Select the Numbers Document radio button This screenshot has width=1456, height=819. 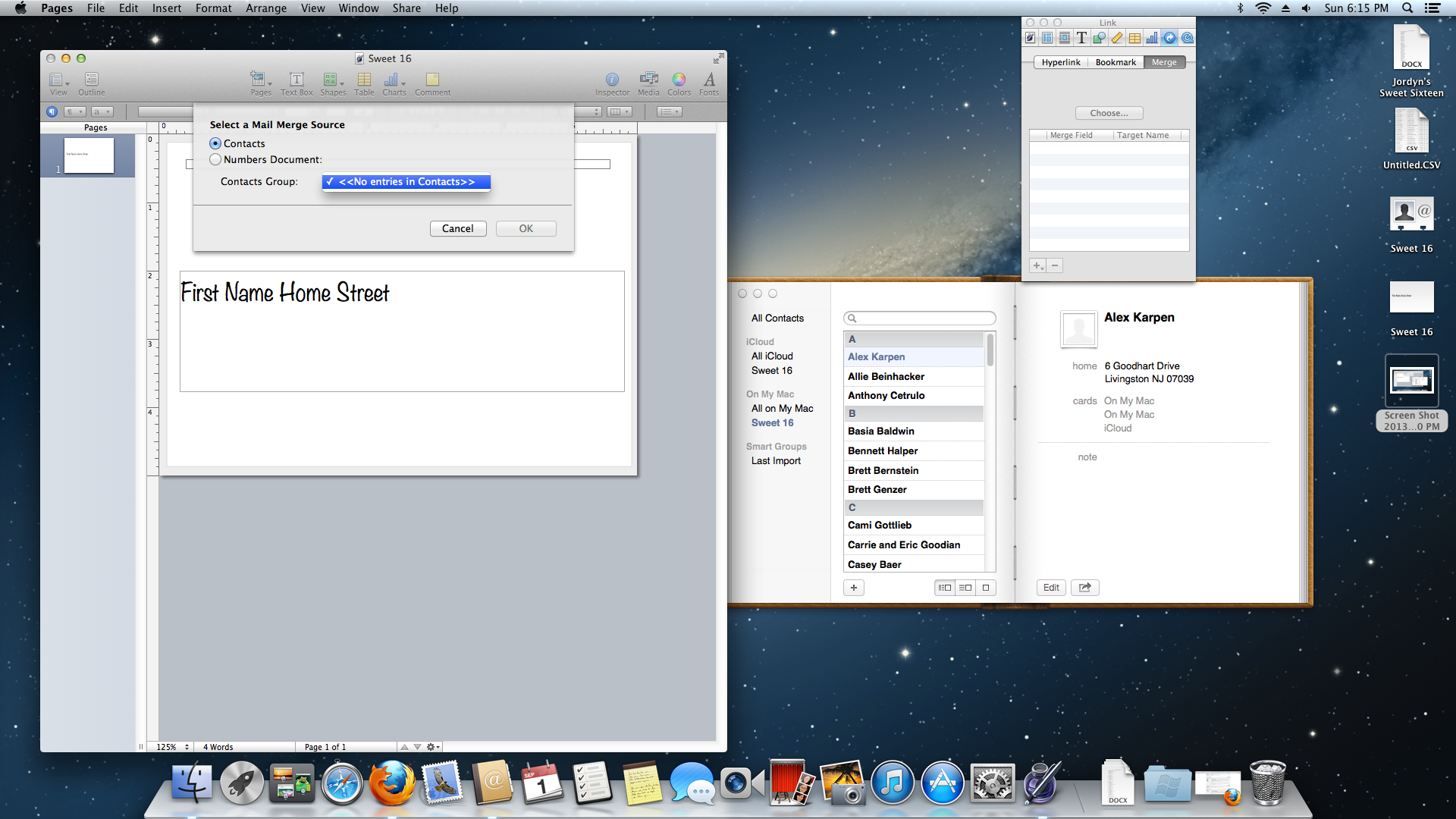click(x=215, y=159)
